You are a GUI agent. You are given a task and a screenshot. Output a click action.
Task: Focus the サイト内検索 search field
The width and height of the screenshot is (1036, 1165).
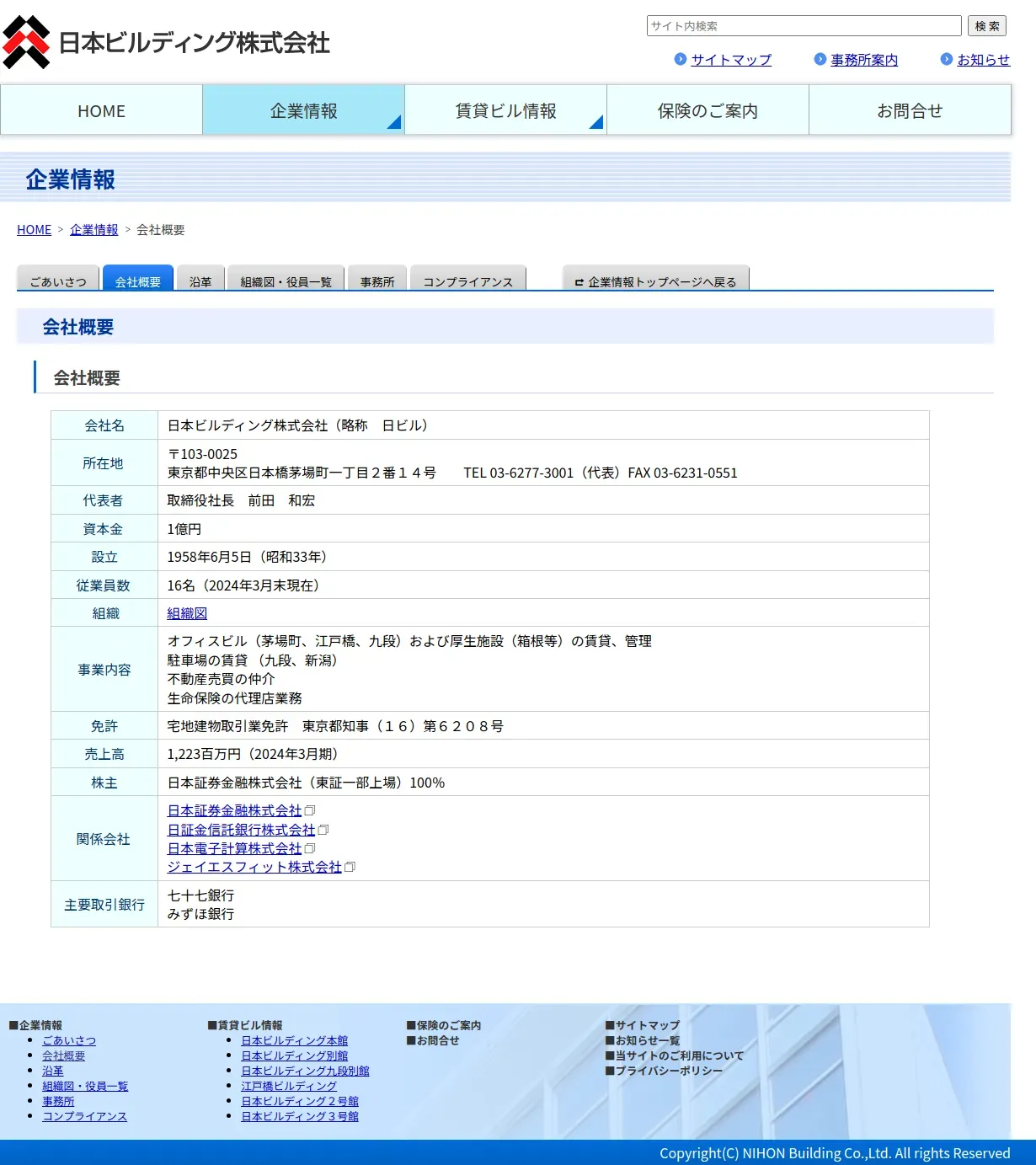pyautogui.click(x=804, y=26)
